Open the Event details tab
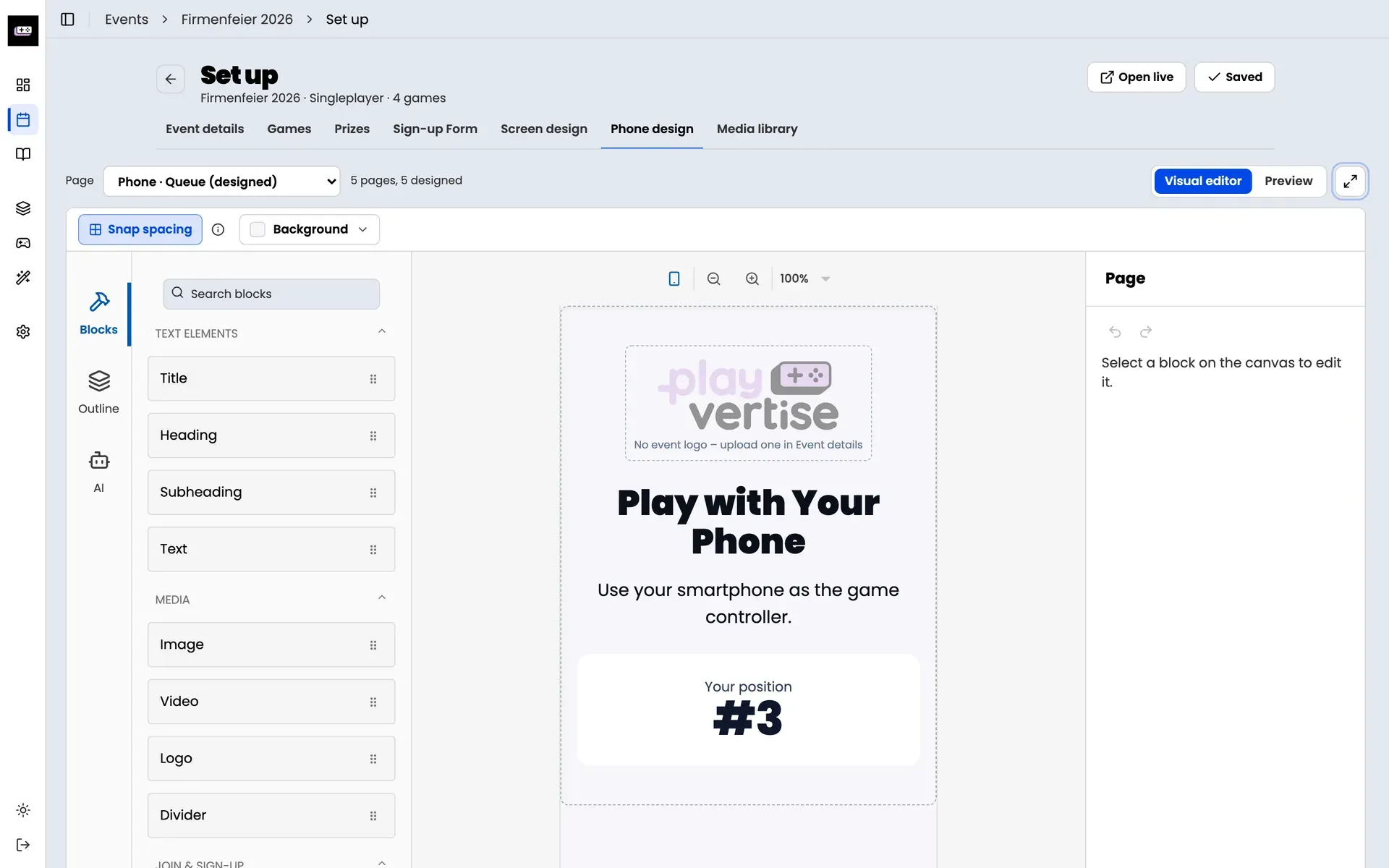Viewport: 1389px width, 868px height. tap(205, 129)
